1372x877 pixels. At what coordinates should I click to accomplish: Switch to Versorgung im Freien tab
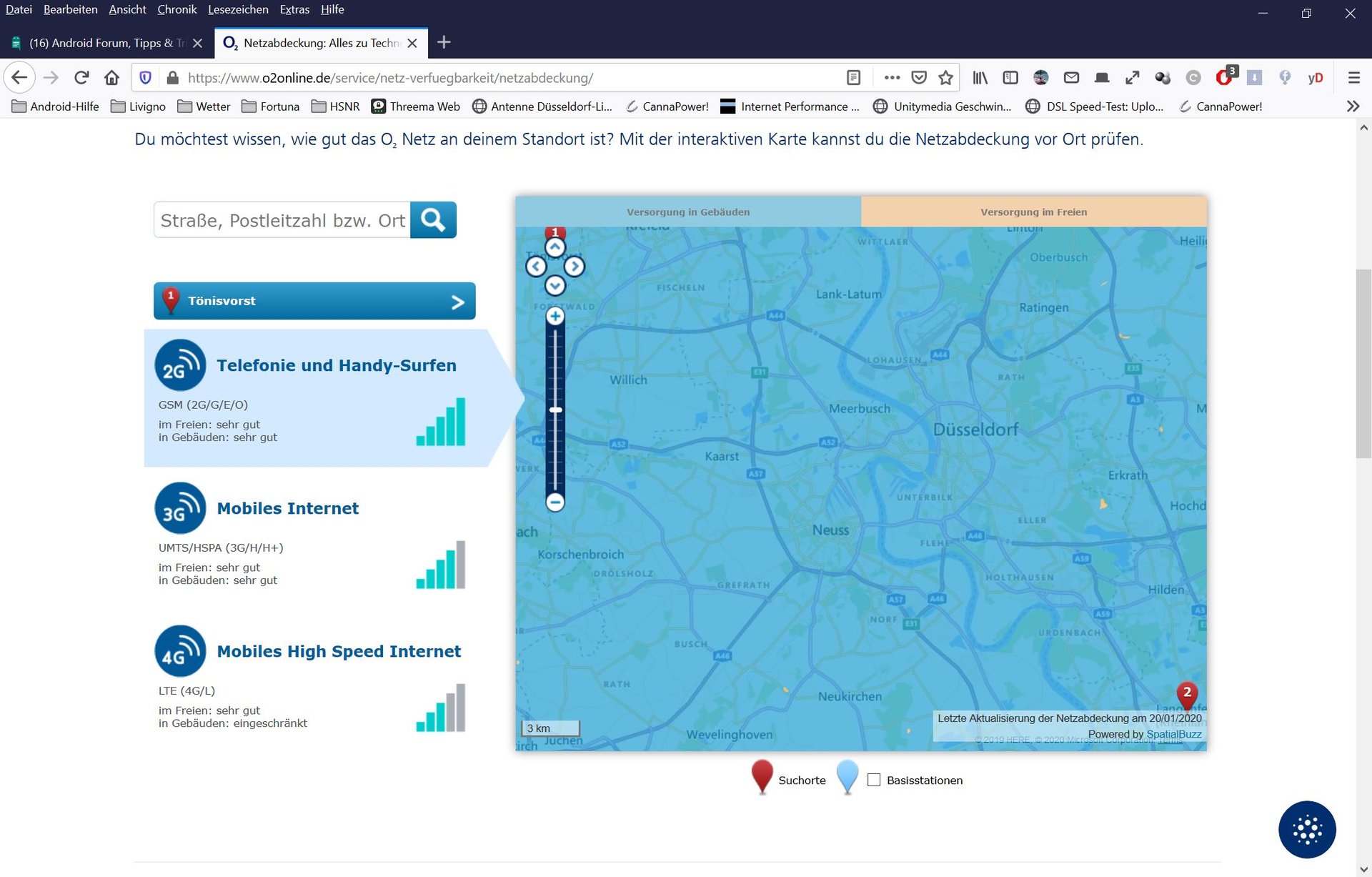pyautogui.click(x=1034, y=212)
